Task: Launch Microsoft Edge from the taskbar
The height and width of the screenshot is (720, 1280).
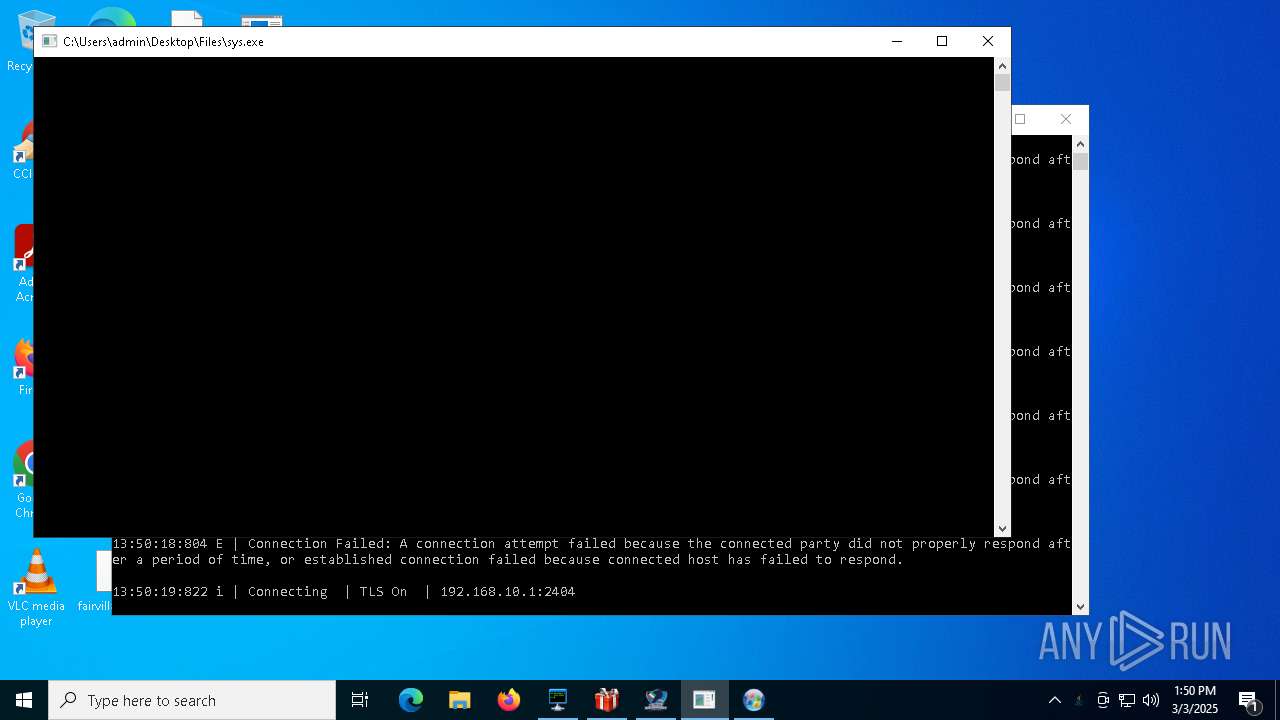Action: point(411,700)
